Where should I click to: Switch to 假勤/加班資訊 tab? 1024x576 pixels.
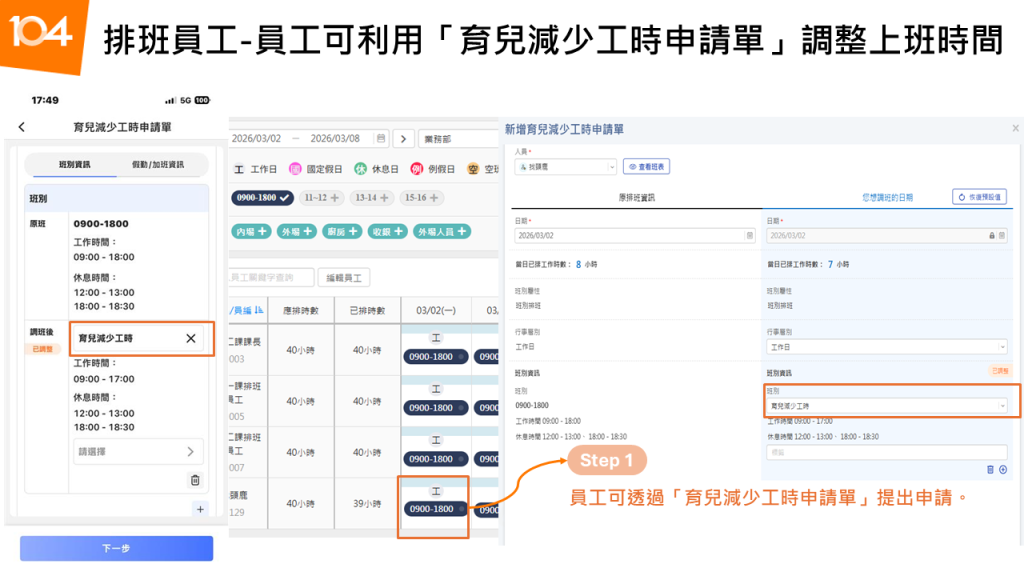coord(158,164)
